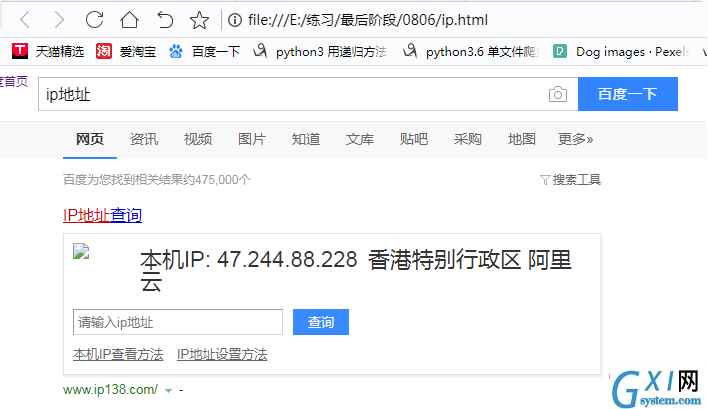Open image search via the camera icon

click(558, 94)
